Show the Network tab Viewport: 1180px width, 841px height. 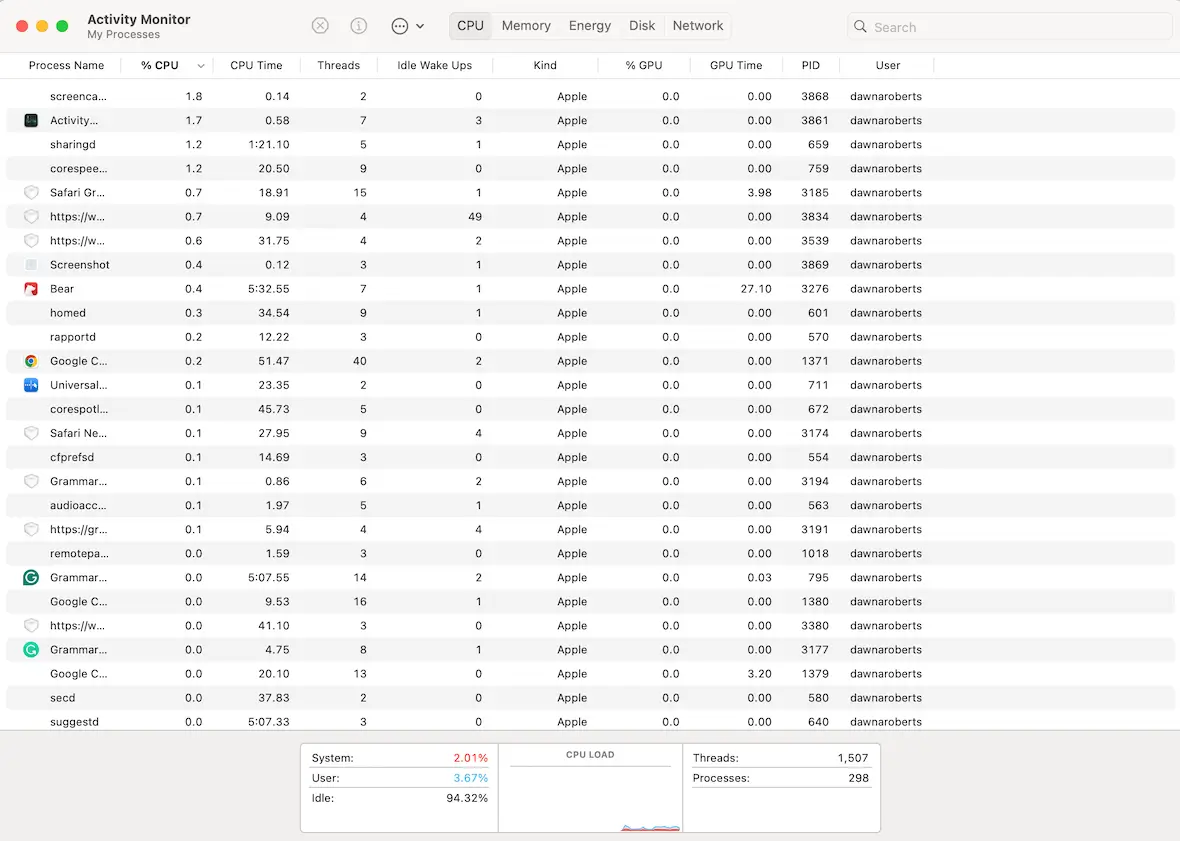pyautogui.click(x=698, y=26)
